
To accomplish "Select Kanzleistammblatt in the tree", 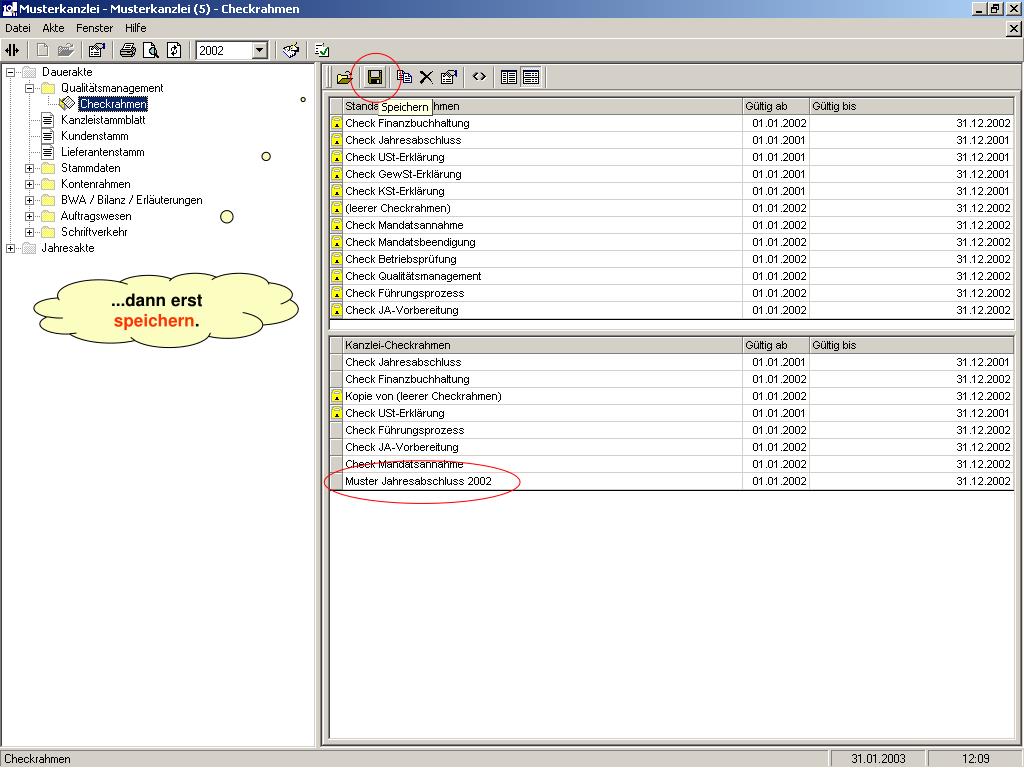I will coord(103,120).
